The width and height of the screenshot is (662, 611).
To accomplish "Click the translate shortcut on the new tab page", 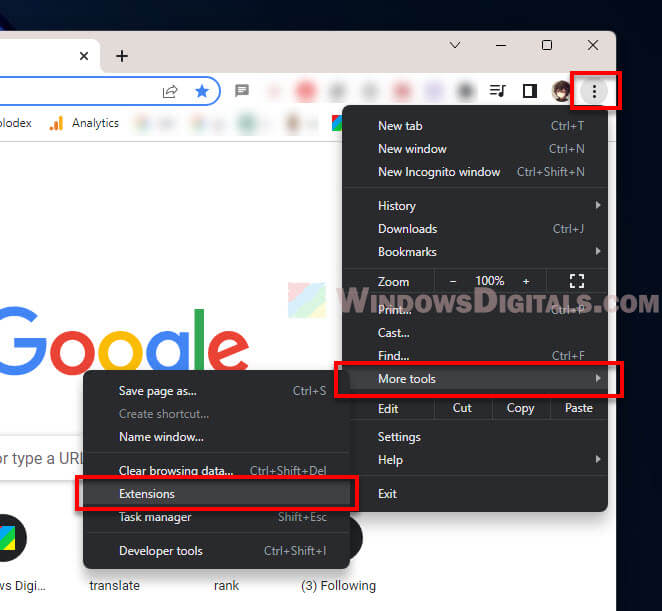I will pos(114,586).
